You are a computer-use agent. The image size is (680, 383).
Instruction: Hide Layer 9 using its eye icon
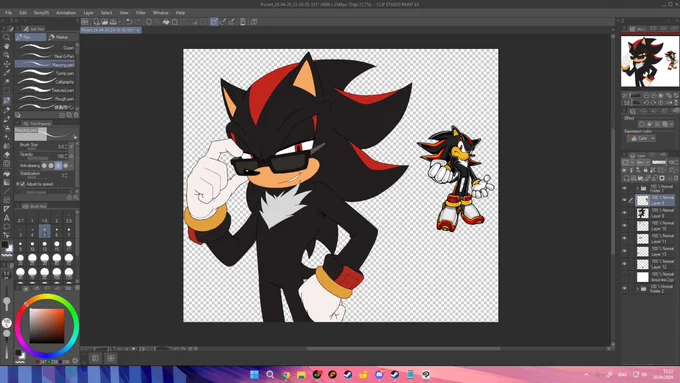pyautogui.click(x=624, y=200)
